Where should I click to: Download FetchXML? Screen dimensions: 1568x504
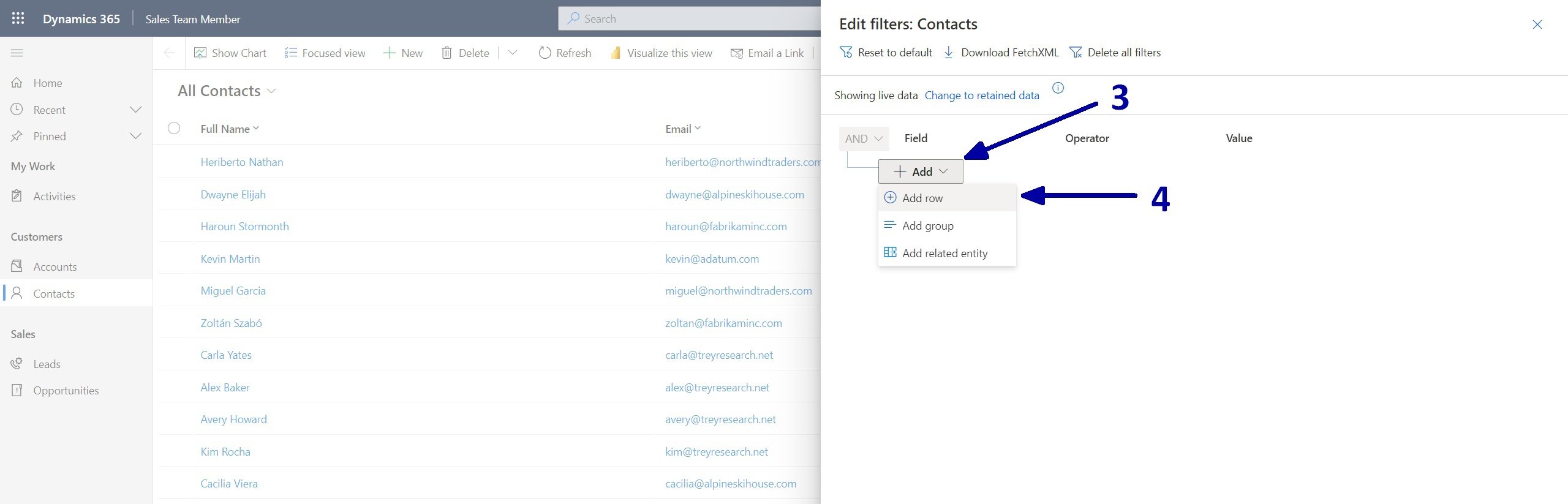(1002, 53)
